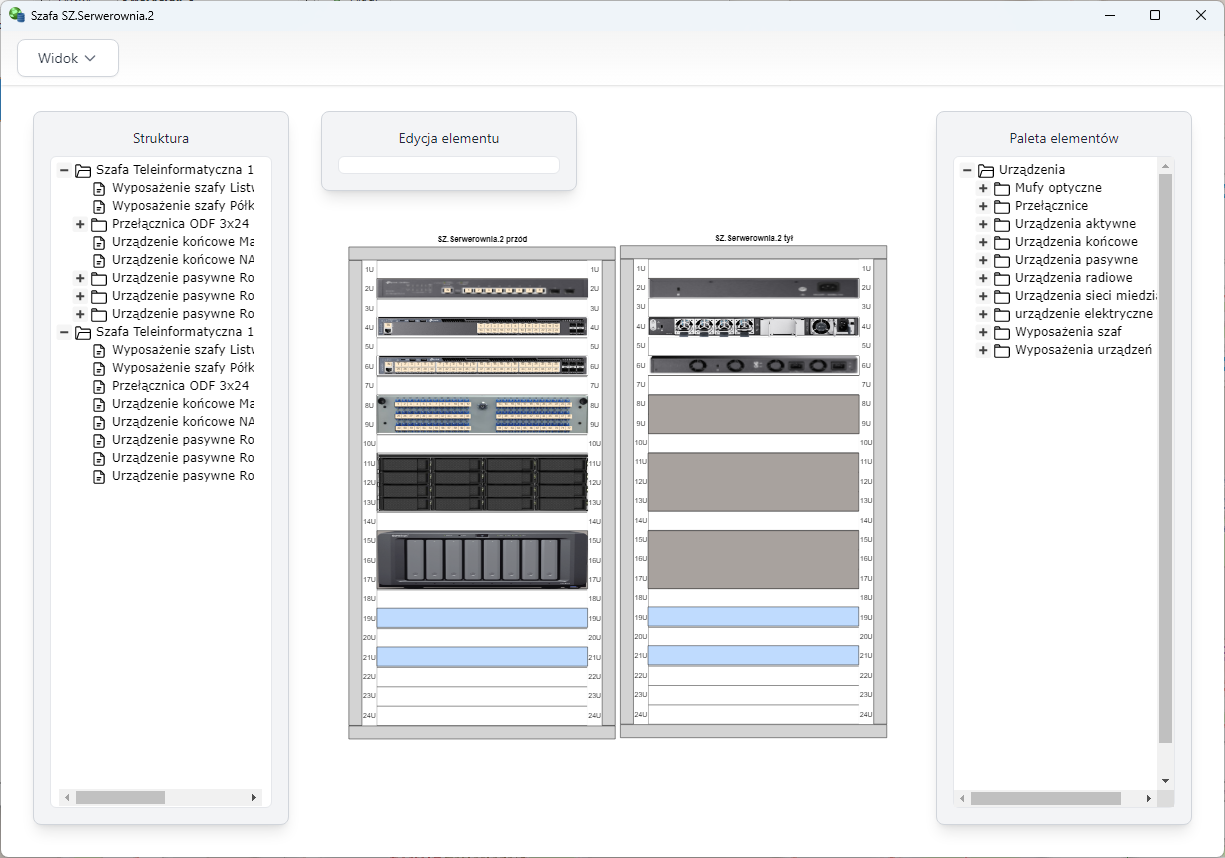1225x858 pixels.
Task: Click the Edycja elementu input field
Action: tap(449, 165)
